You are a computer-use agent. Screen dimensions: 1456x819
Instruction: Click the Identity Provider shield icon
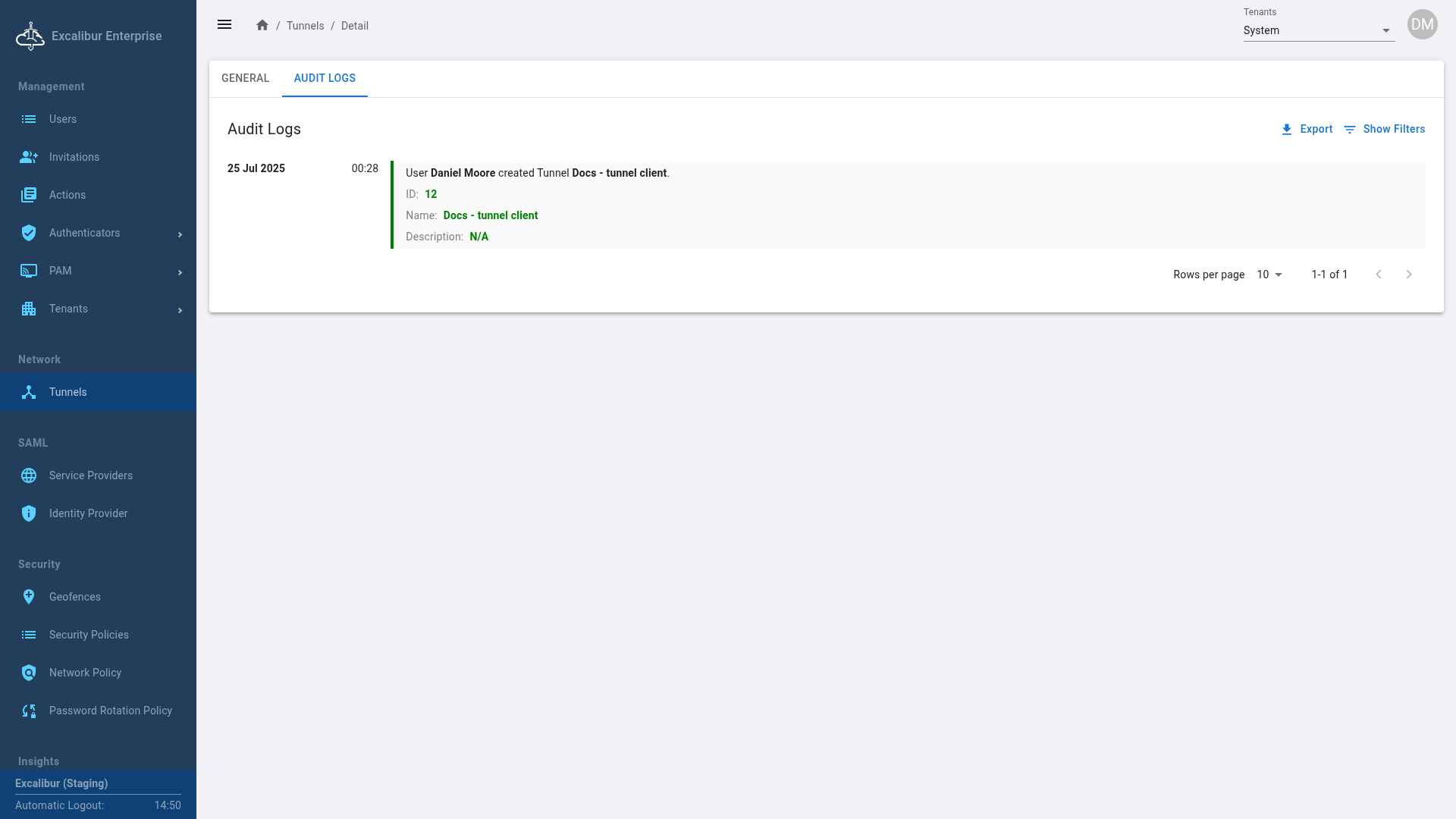[29, 513]
